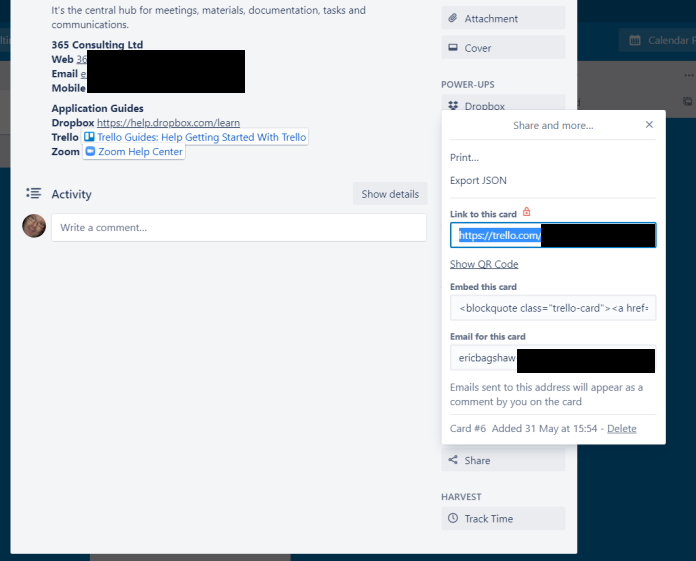
Task: Open the Dropbox help learn link
Action: 168,122
